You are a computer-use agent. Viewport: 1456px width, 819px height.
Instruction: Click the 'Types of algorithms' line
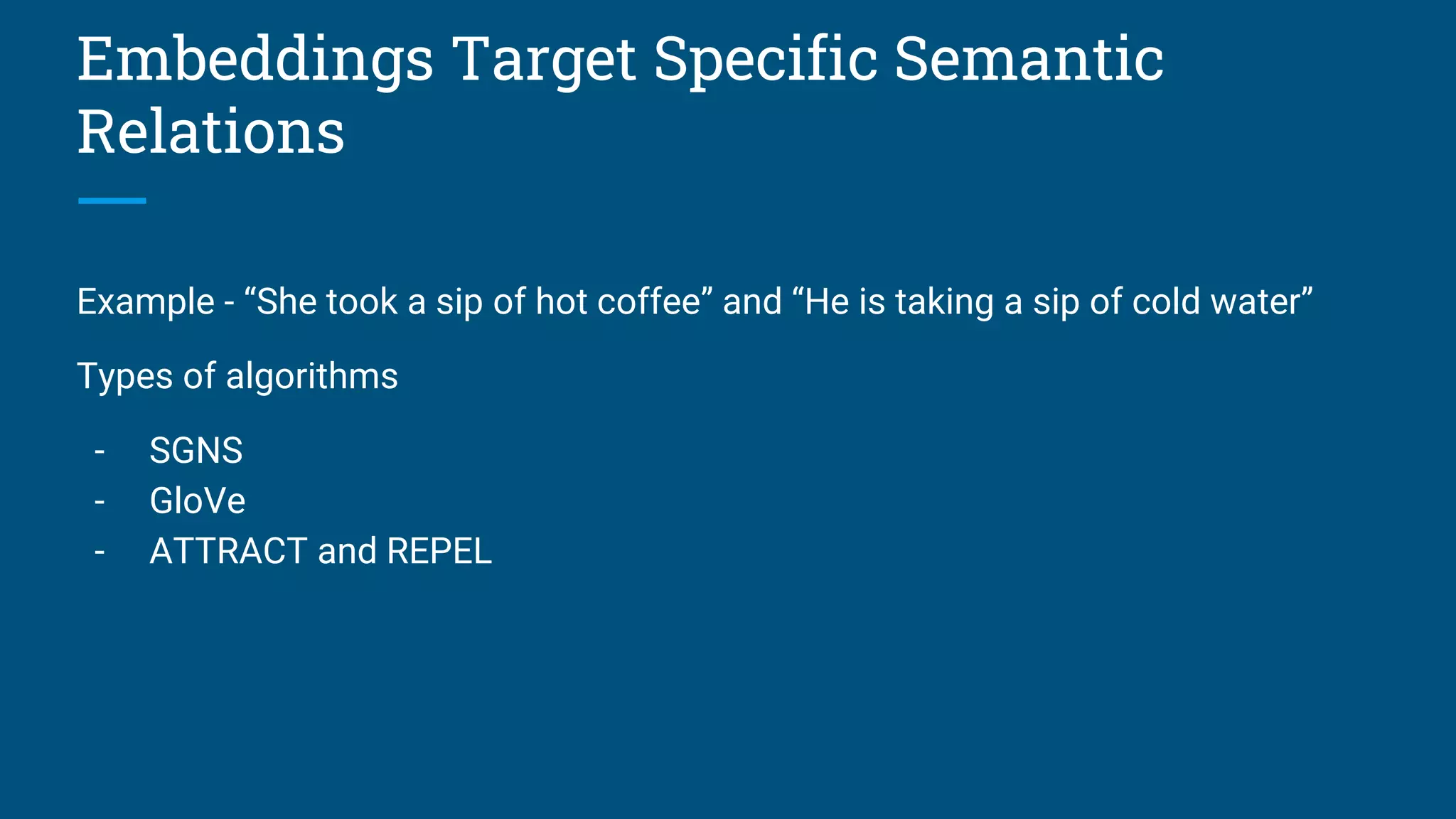(237, 376)
